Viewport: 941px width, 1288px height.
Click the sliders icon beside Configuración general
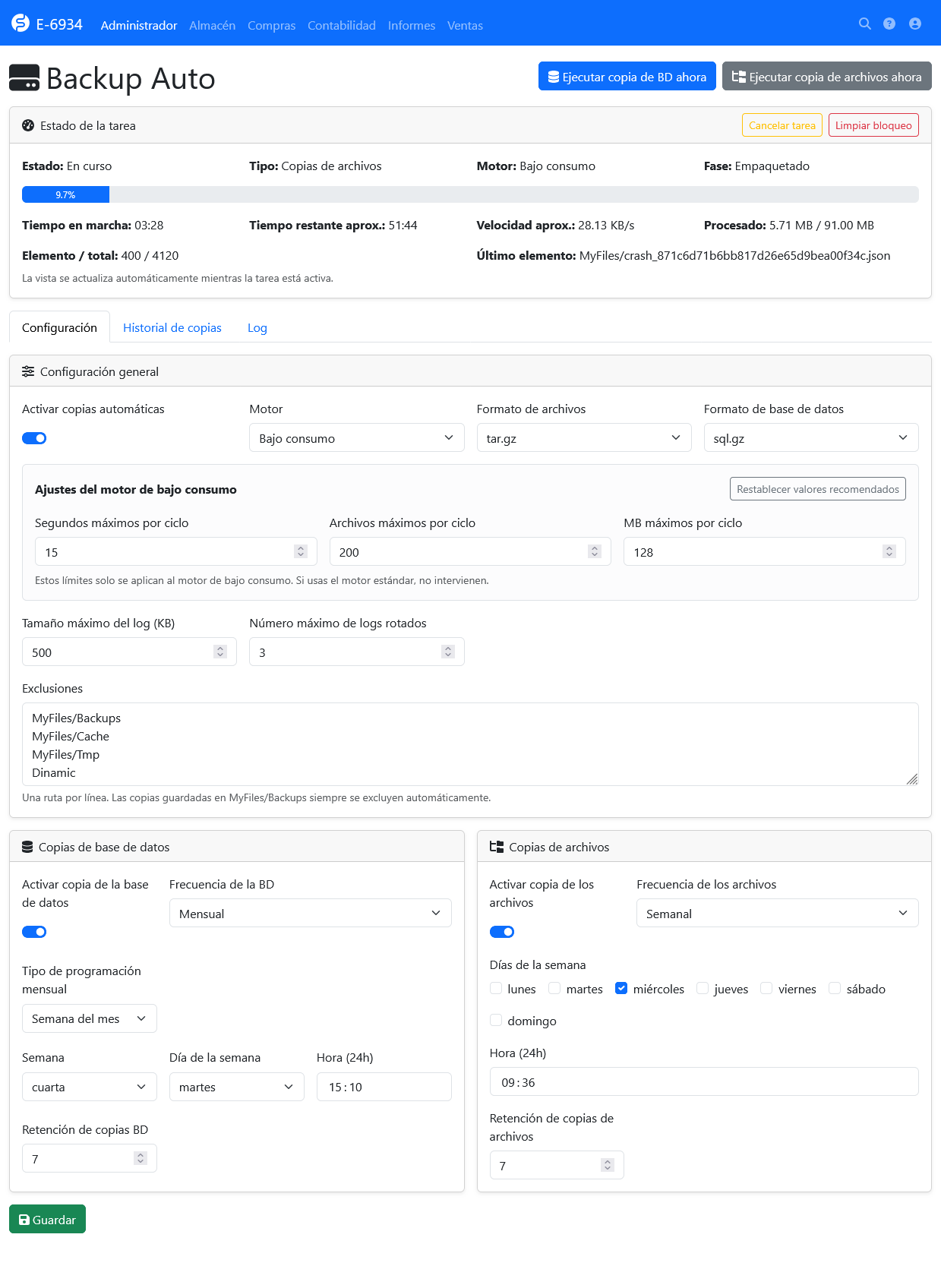coord(28,371)
